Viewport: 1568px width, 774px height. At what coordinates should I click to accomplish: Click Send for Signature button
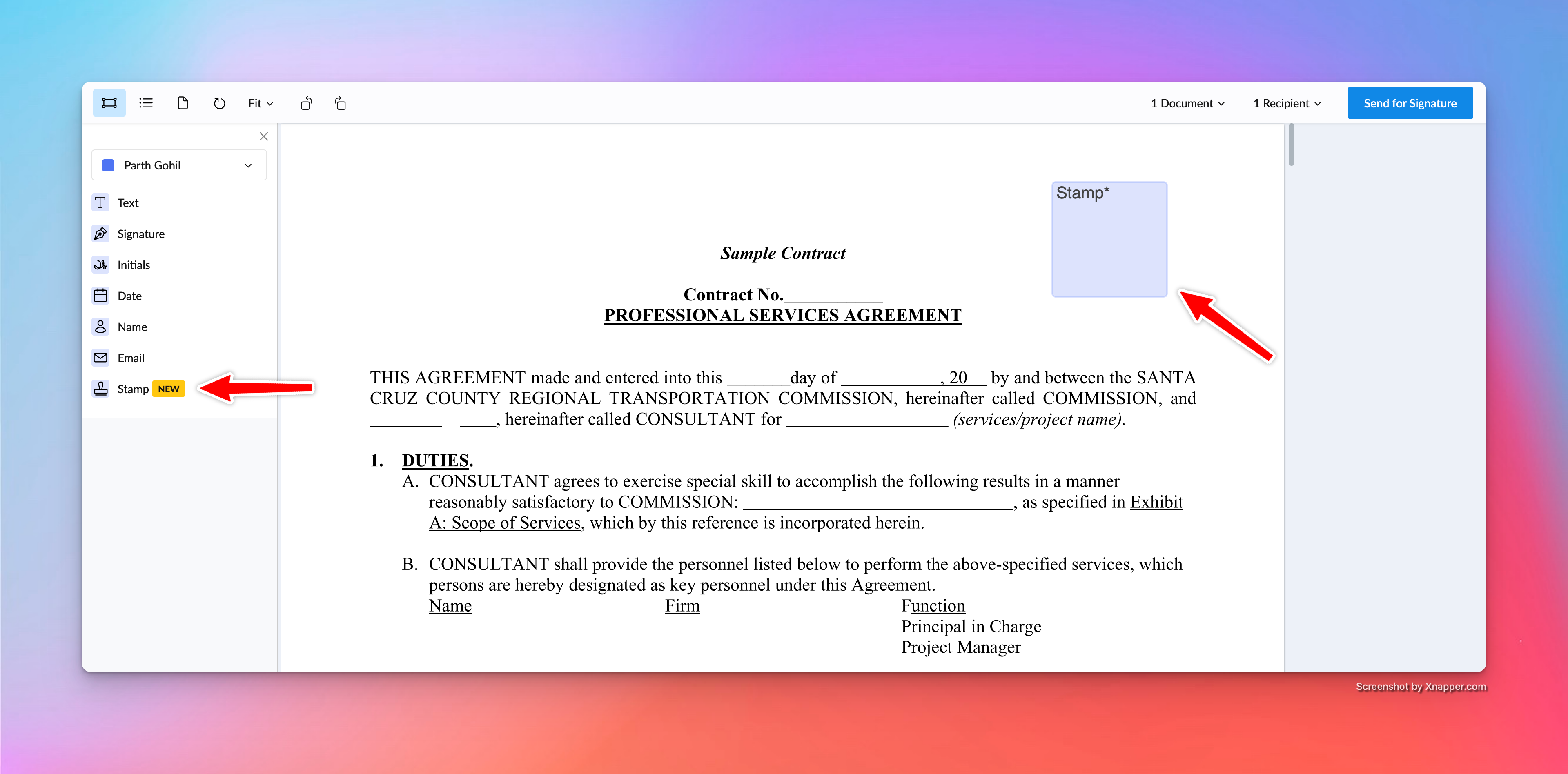tap(1410, 103)
